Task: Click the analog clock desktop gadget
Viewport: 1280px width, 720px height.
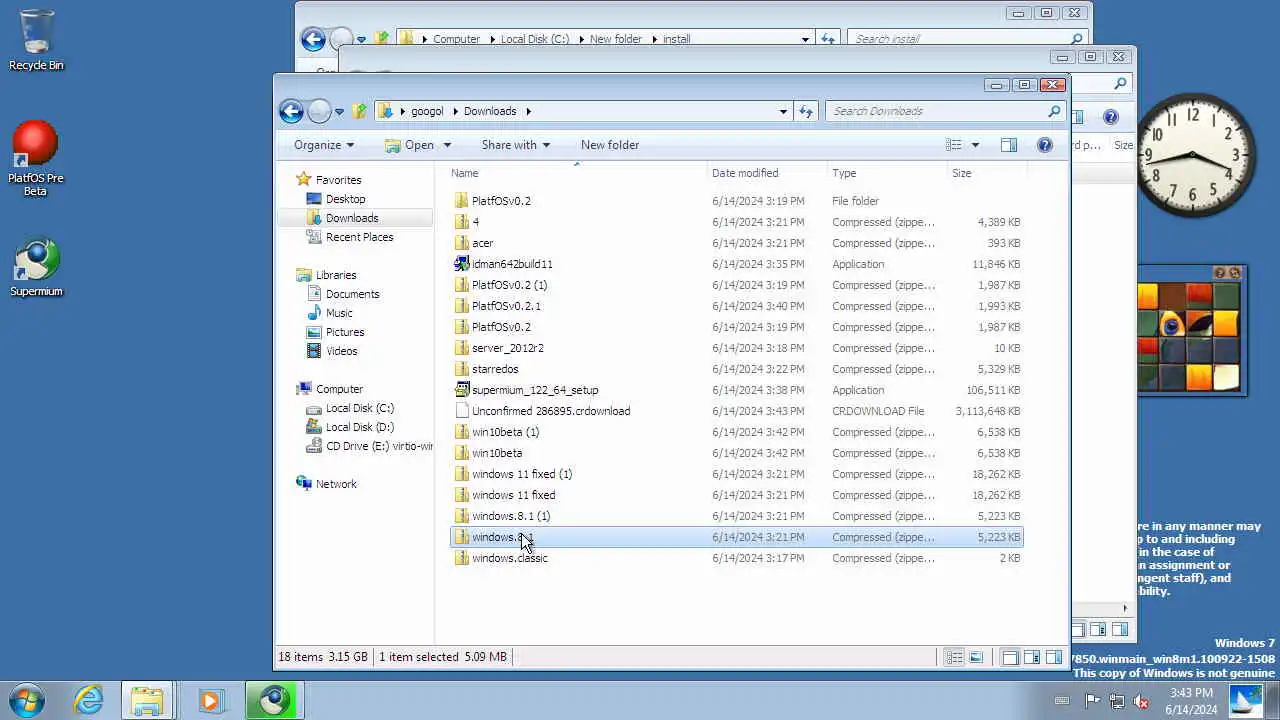Action: 1195,155
